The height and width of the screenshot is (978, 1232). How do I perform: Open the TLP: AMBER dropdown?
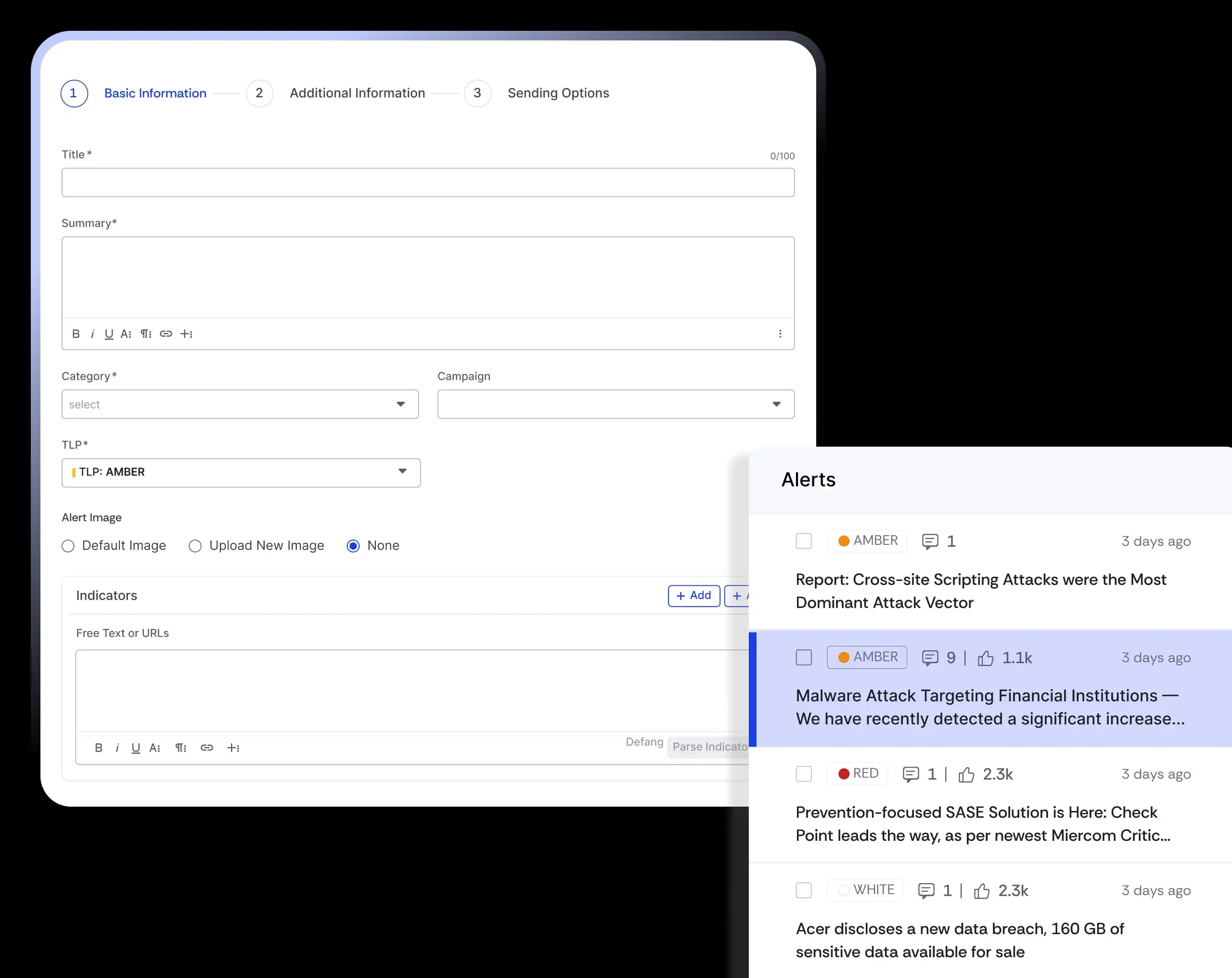[241, 473]
